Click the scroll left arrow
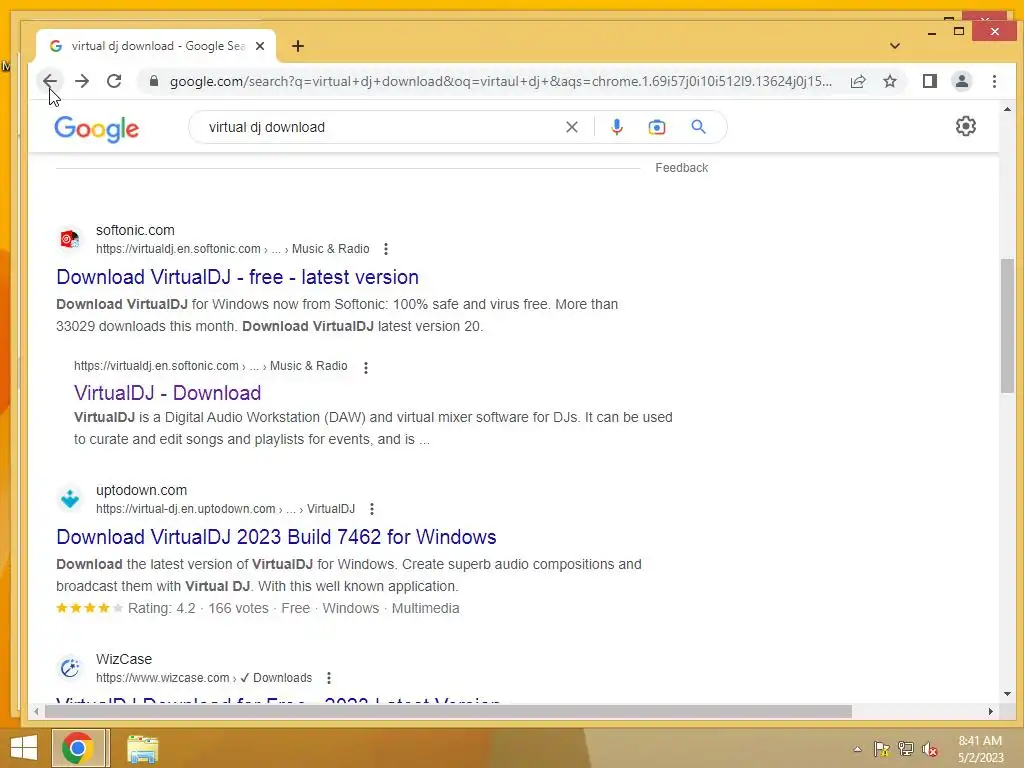 click(x=37, y=711)
